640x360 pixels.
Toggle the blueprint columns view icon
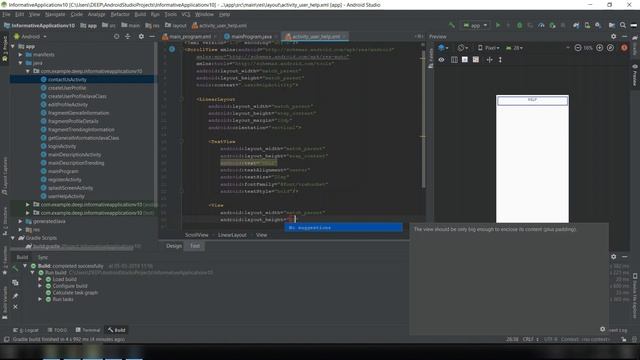point(454,60)
